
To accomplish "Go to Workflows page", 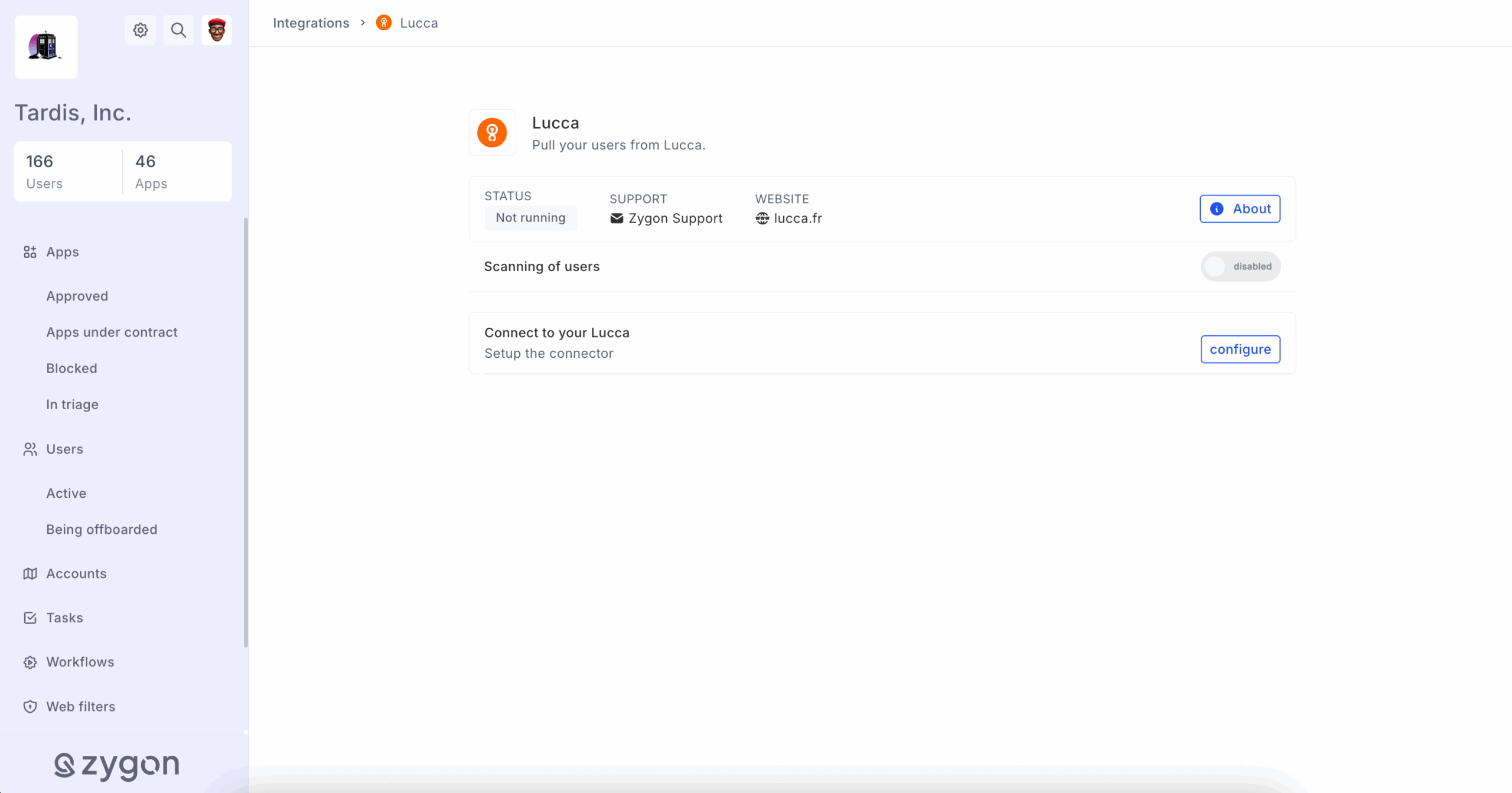I will 80,663.
